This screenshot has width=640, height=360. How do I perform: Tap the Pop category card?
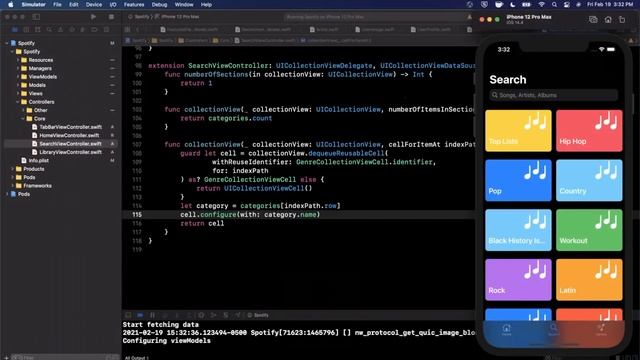pyautogui.click(x=518, y=180)
